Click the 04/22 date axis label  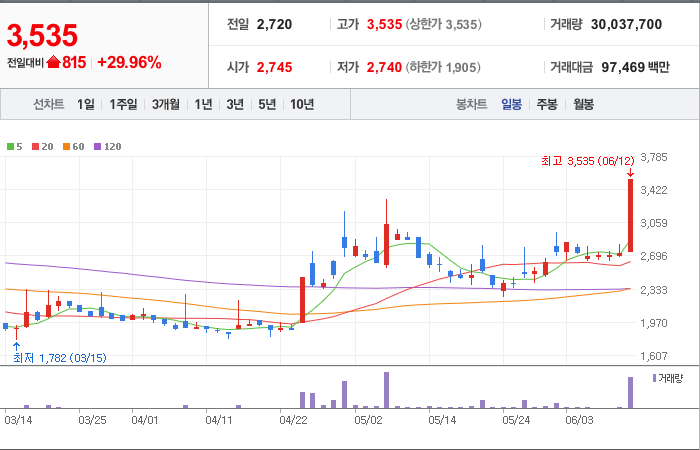click(x=293, y=421)
